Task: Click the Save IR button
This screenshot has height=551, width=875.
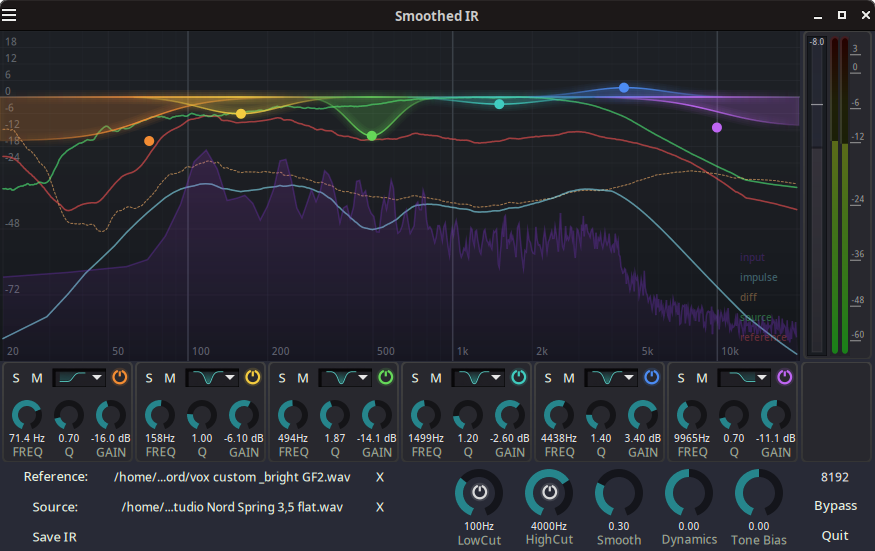Action: (x=55, y=537)
